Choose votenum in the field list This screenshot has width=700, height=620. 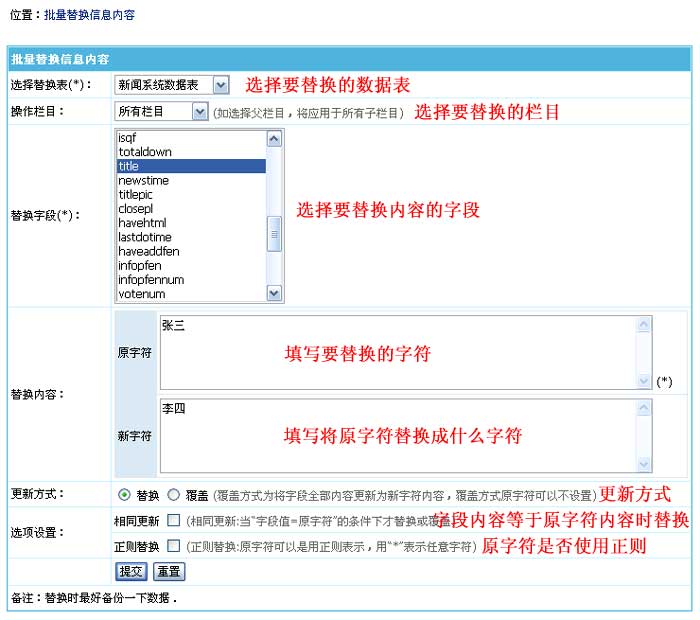tap(141, 294)
